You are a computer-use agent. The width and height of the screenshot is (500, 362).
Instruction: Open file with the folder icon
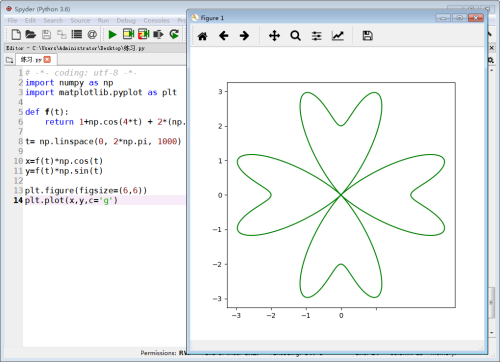(x=31, y=34)
